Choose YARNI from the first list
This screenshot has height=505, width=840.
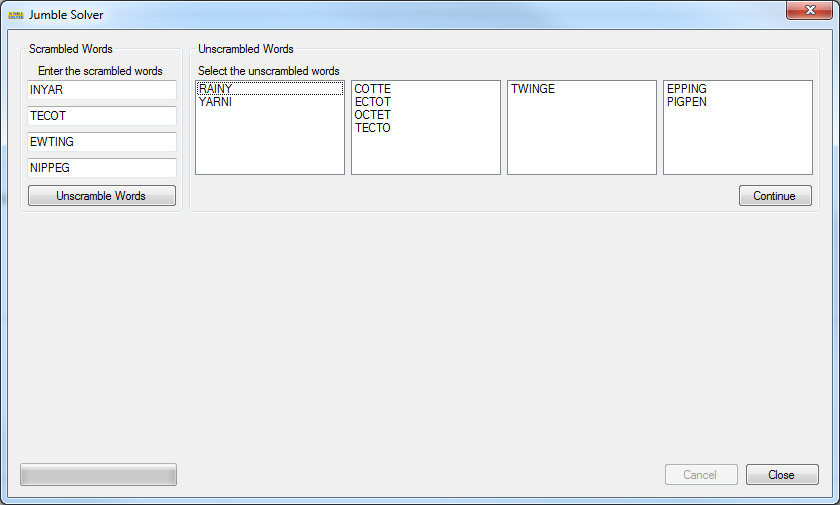pos(216,102)
